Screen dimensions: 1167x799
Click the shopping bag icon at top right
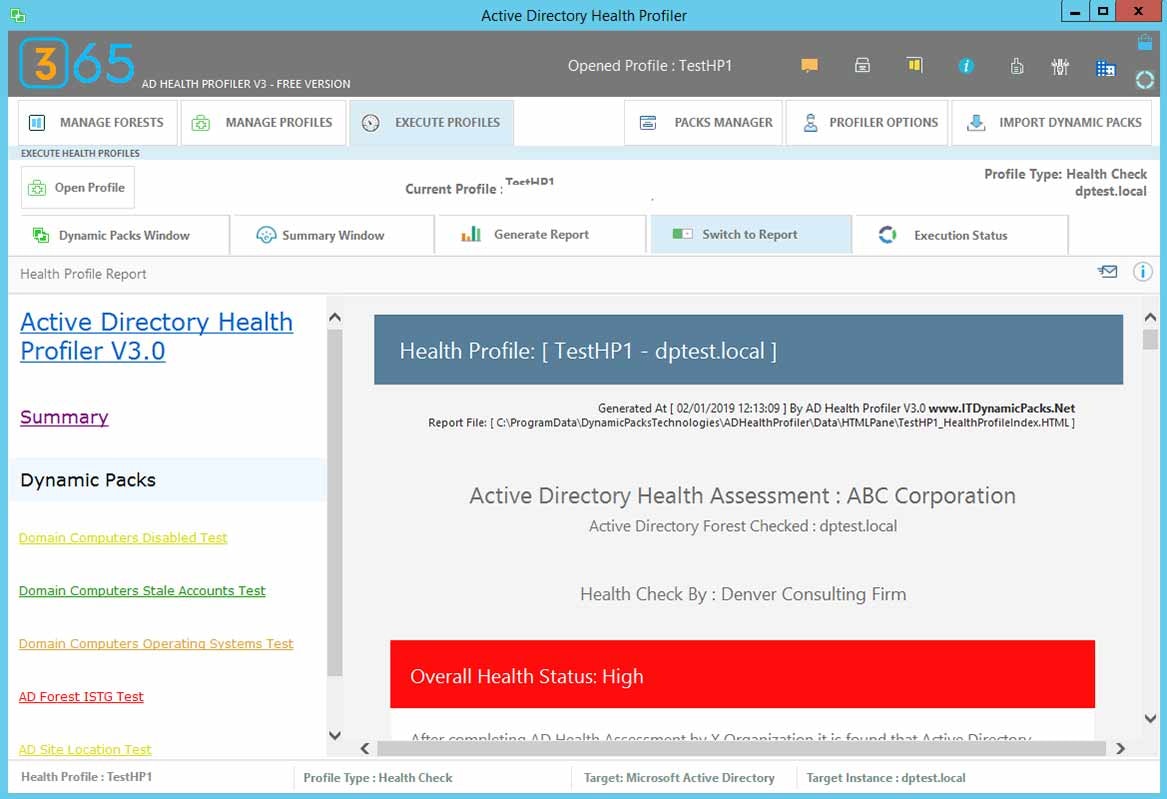[x=1145, y=42]
